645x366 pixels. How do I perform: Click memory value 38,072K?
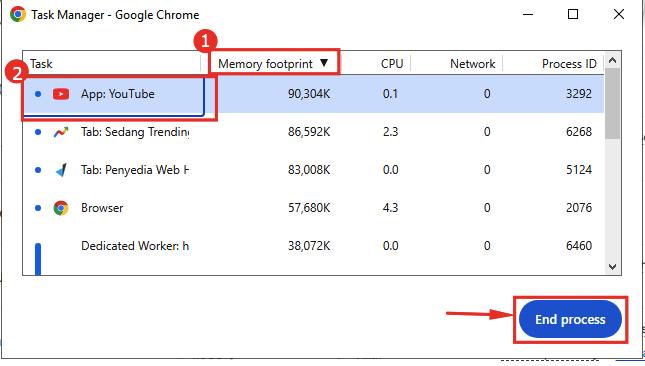309,246
